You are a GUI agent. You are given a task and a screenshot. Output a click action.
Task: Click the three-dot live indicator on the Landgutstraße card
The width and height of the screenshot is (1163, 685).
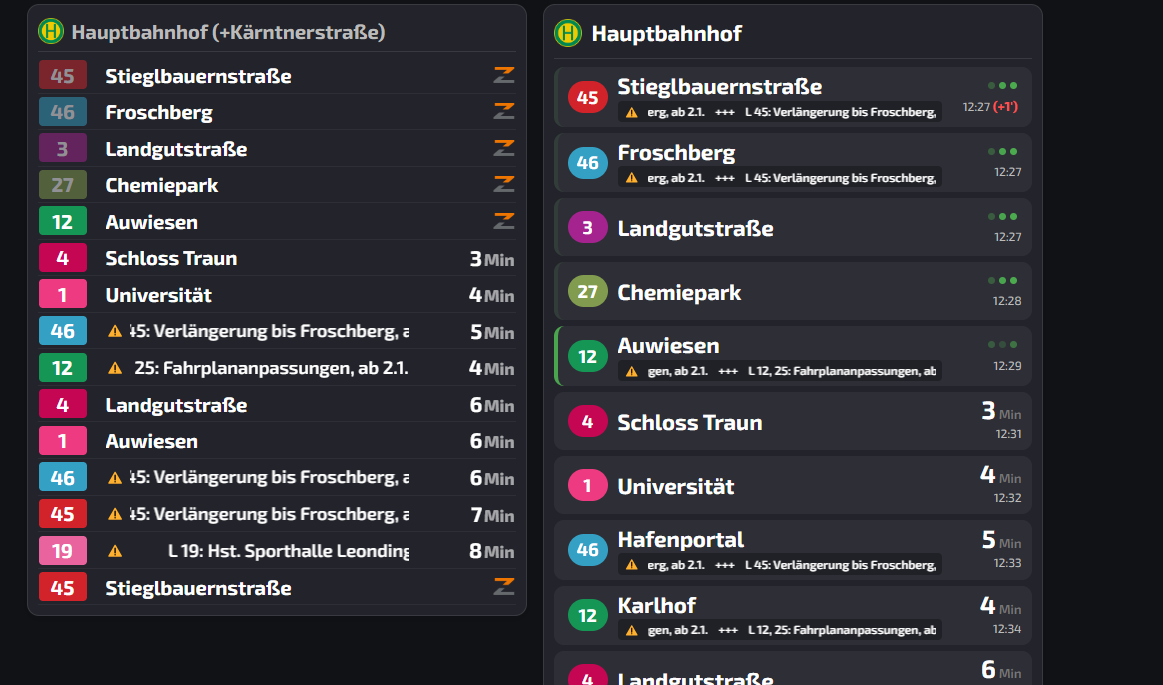point(1002,216)
